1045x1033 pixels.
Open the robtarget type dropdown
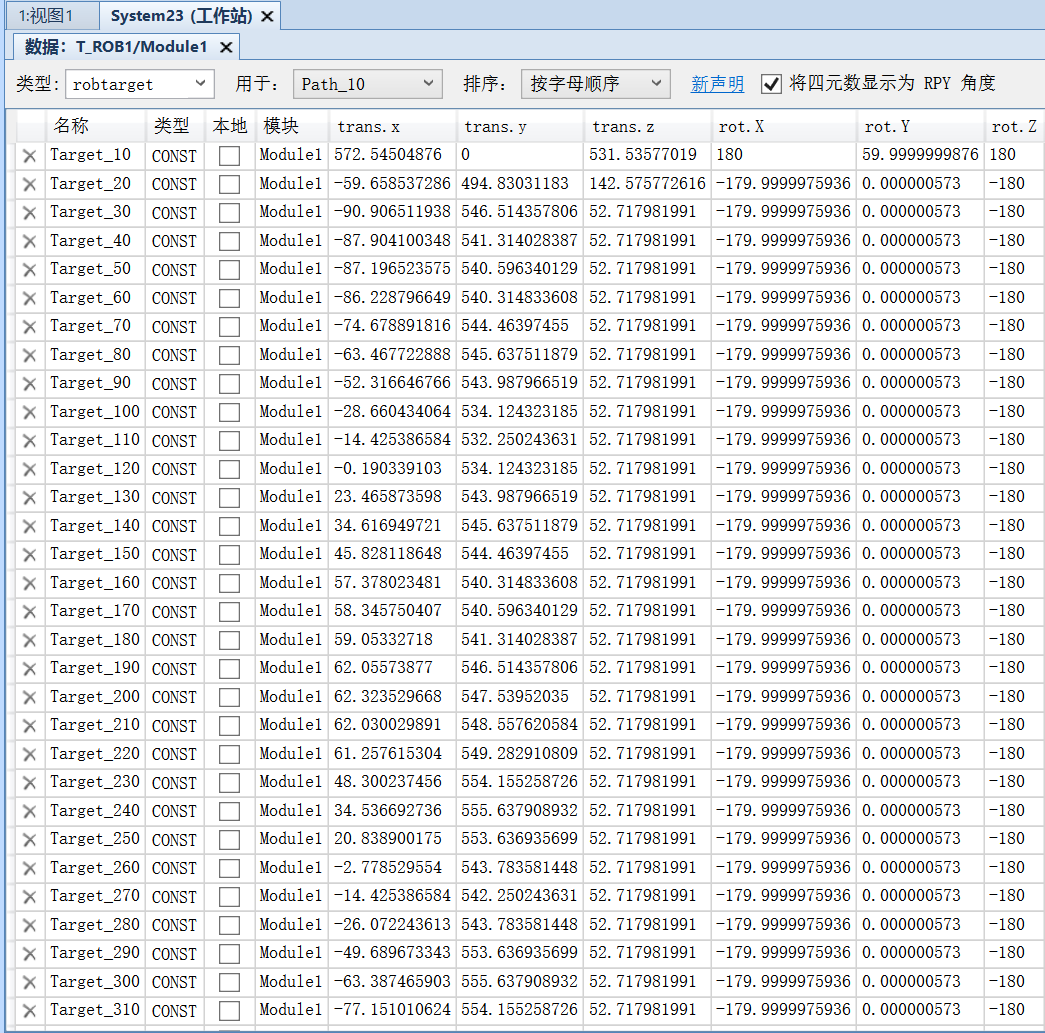point(140,84)
